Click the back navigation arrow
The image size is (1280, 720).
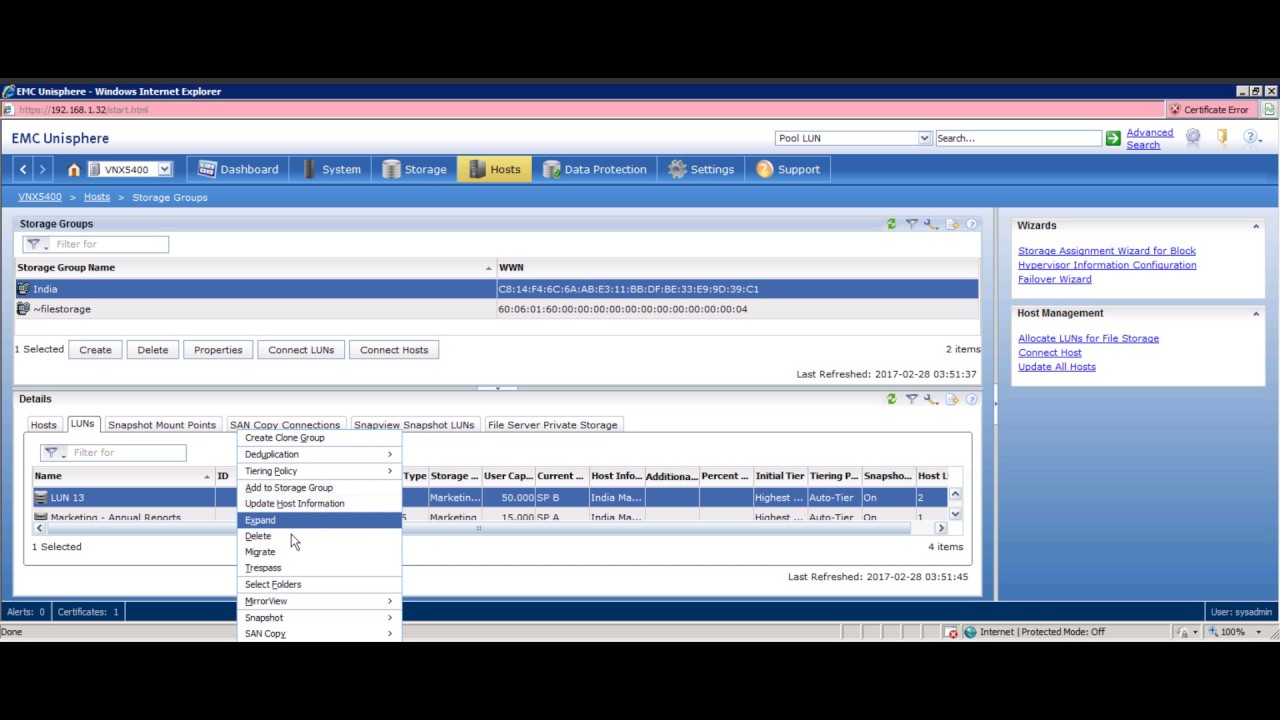coord(23,170)
